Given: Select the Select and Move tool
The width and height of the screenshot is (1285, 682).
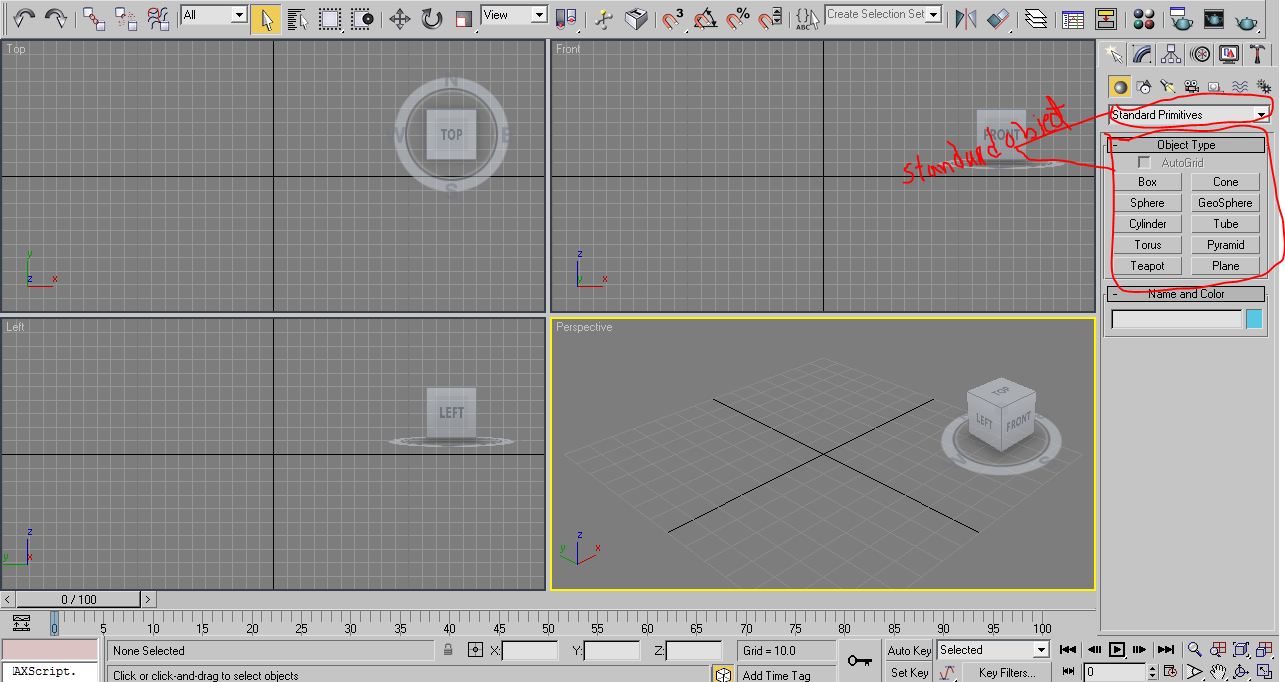Looking at the screenshot, I should (400, 17).
